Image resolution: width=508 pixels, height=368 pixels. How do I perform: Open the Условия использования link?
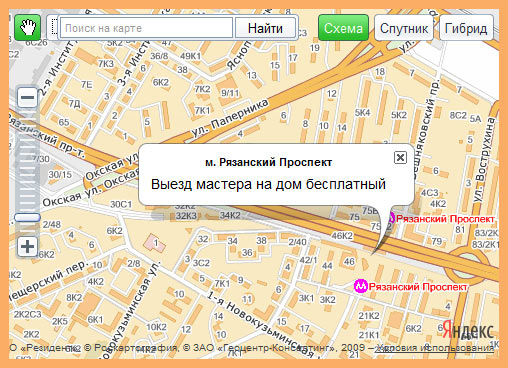click(x=434, y=348)
